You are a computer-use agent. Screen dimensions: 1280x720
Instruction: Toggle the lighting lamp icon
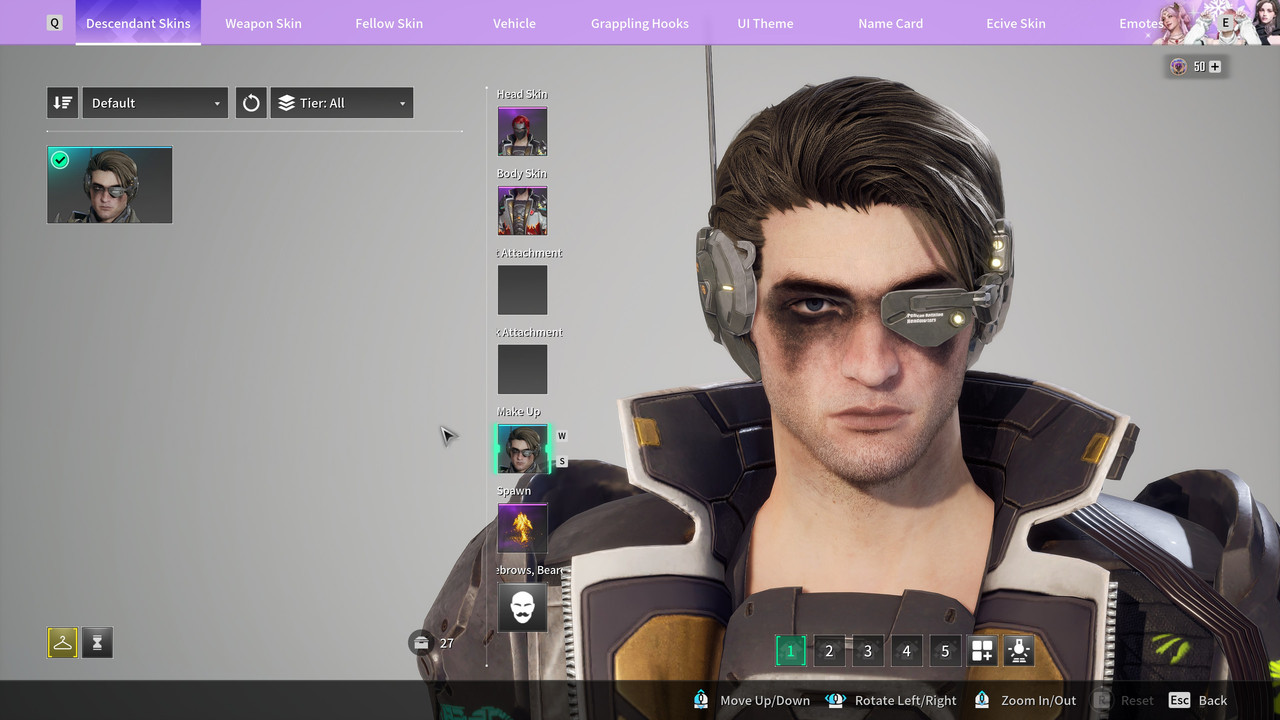coord(1019,651)
